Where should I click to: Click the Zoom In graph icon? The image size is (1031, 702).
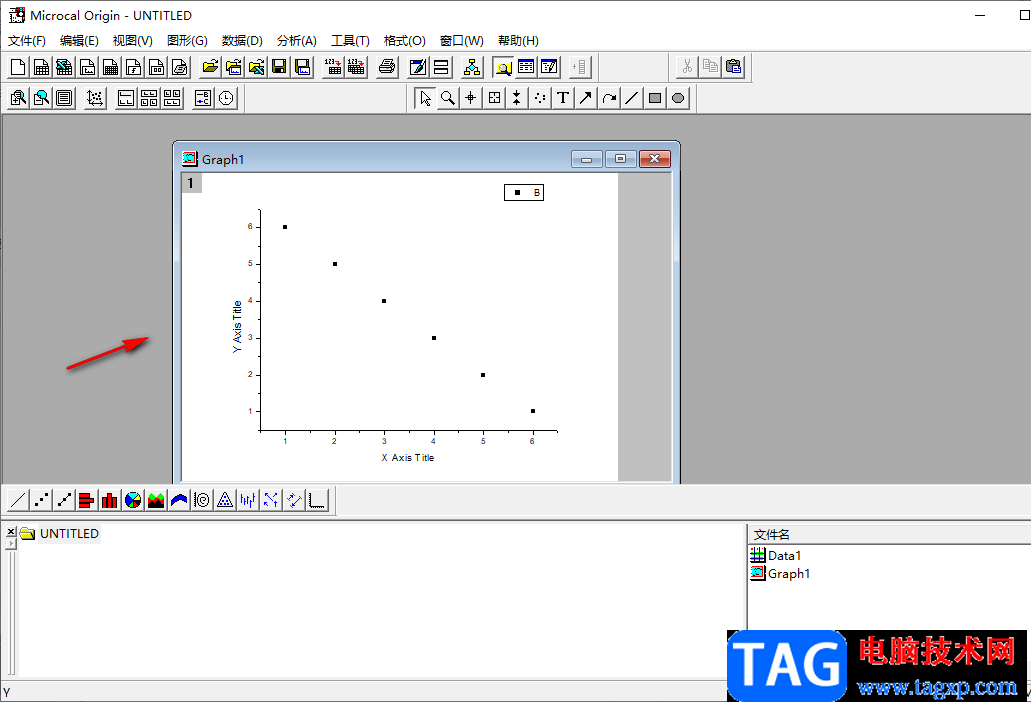(x=18, y=99)
